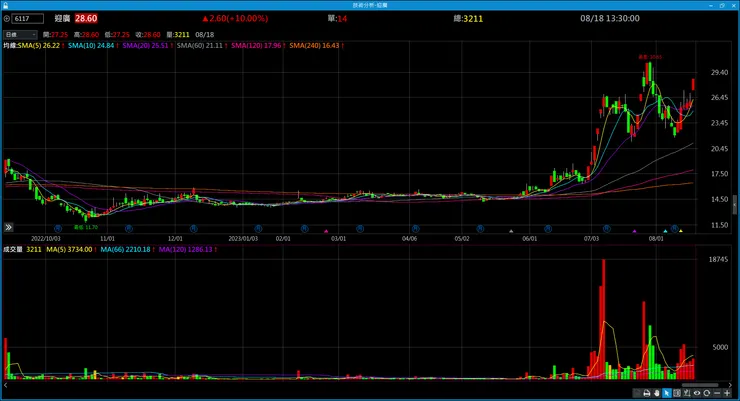Select the arrow pointer tool
The width and height of the screenshot is (740, 401).
point(667,393)
